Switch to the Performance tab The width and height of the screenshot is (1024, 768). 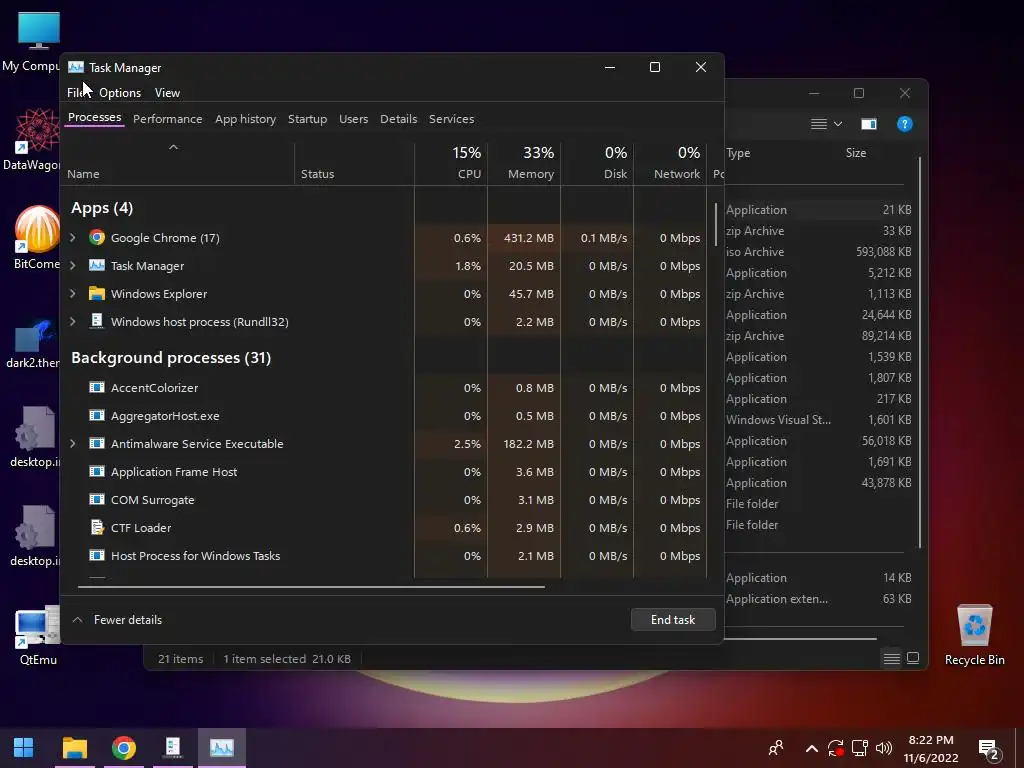(x=167, y=119)
